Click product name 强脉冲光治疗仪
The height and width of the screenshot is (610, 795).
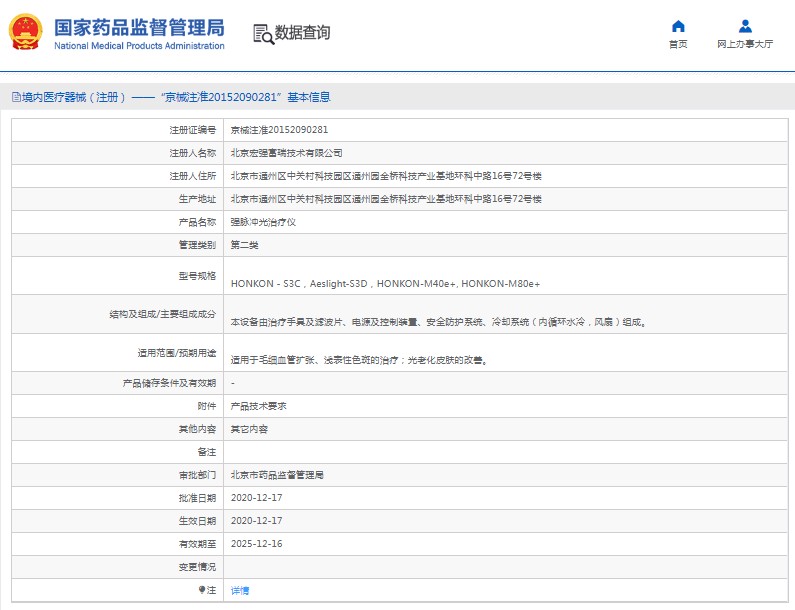[x=263, y=222]
